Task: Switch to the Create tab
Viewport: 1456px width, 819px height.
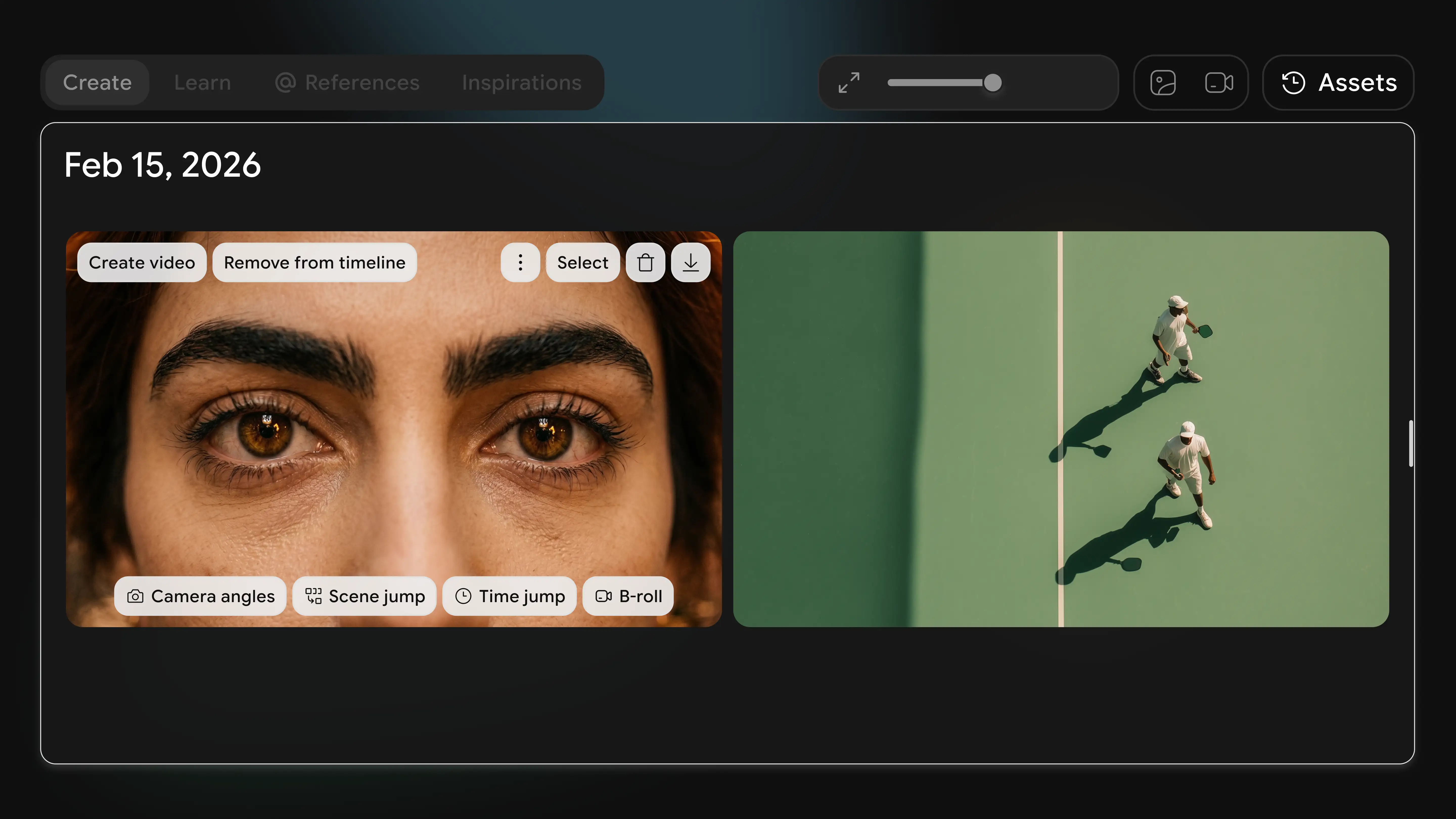Action: (97, 82)
